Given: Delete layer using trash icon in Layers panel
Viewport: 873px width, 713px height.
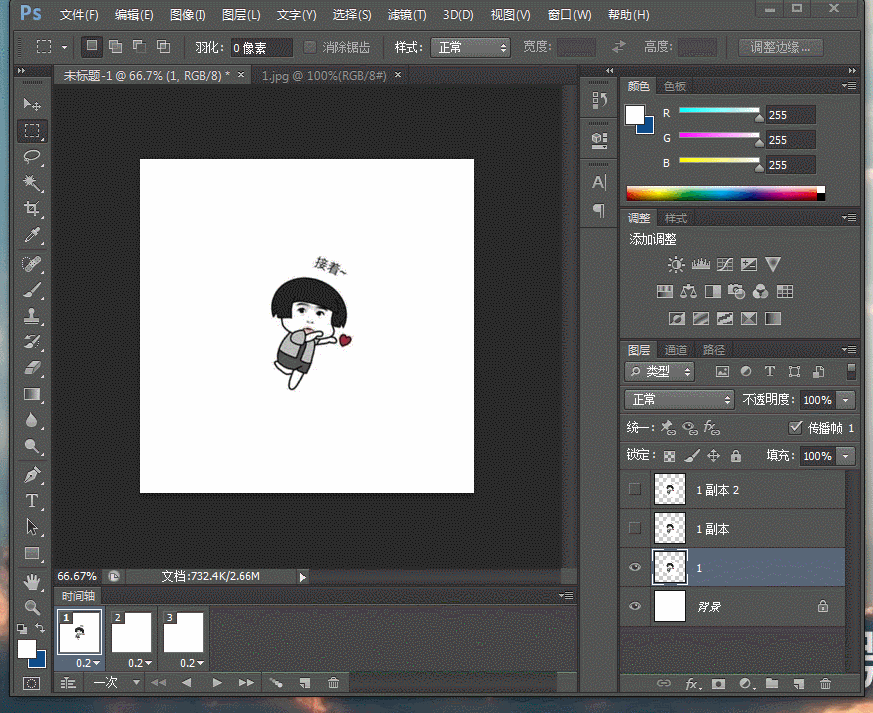Looking at the screenshot, I should point(825,684).
